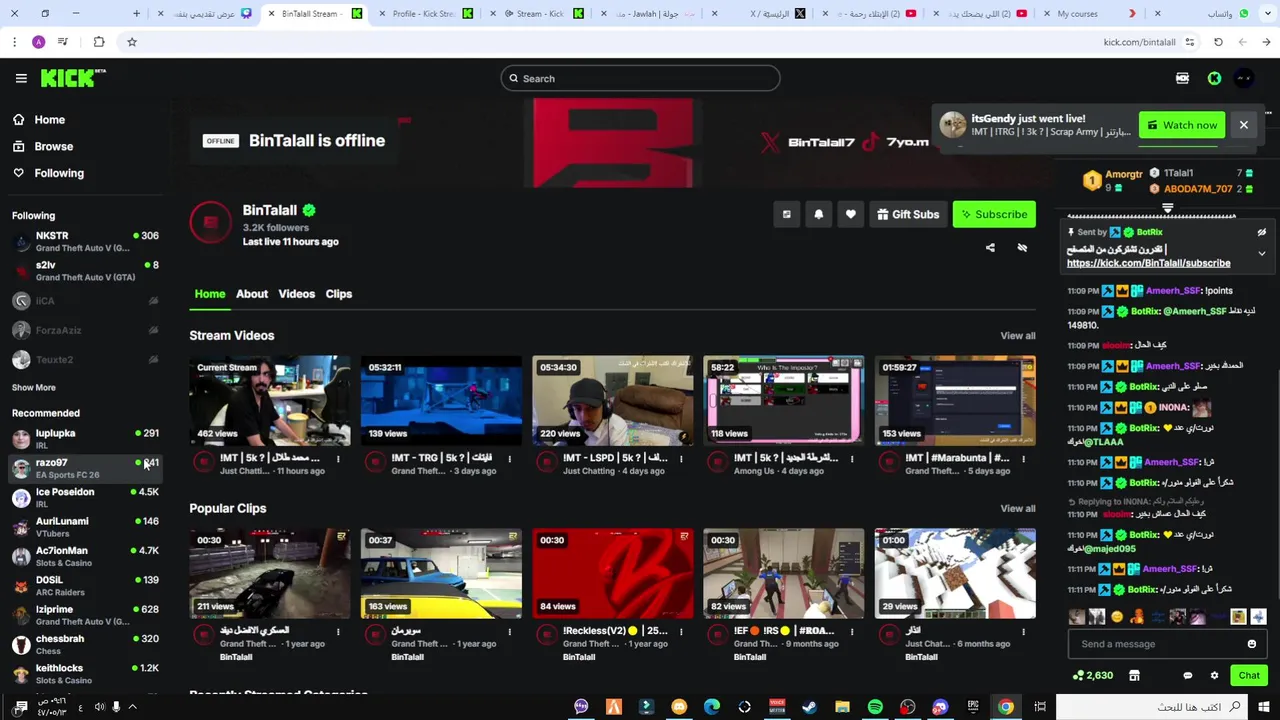Click the Gift Subs button
1280x720 pixels.
click(907, 214)
